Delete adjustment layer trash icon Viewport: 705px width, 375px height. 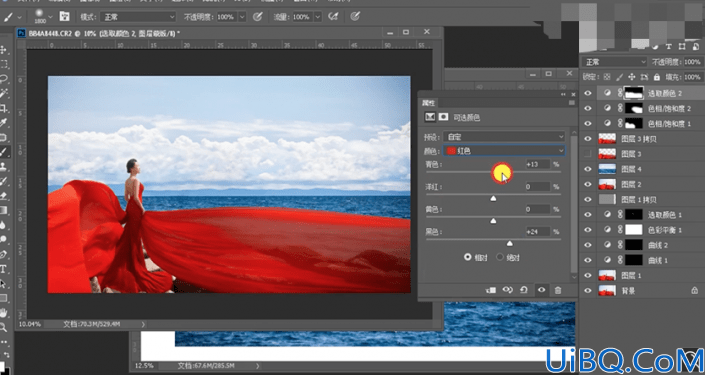point(558,290)
